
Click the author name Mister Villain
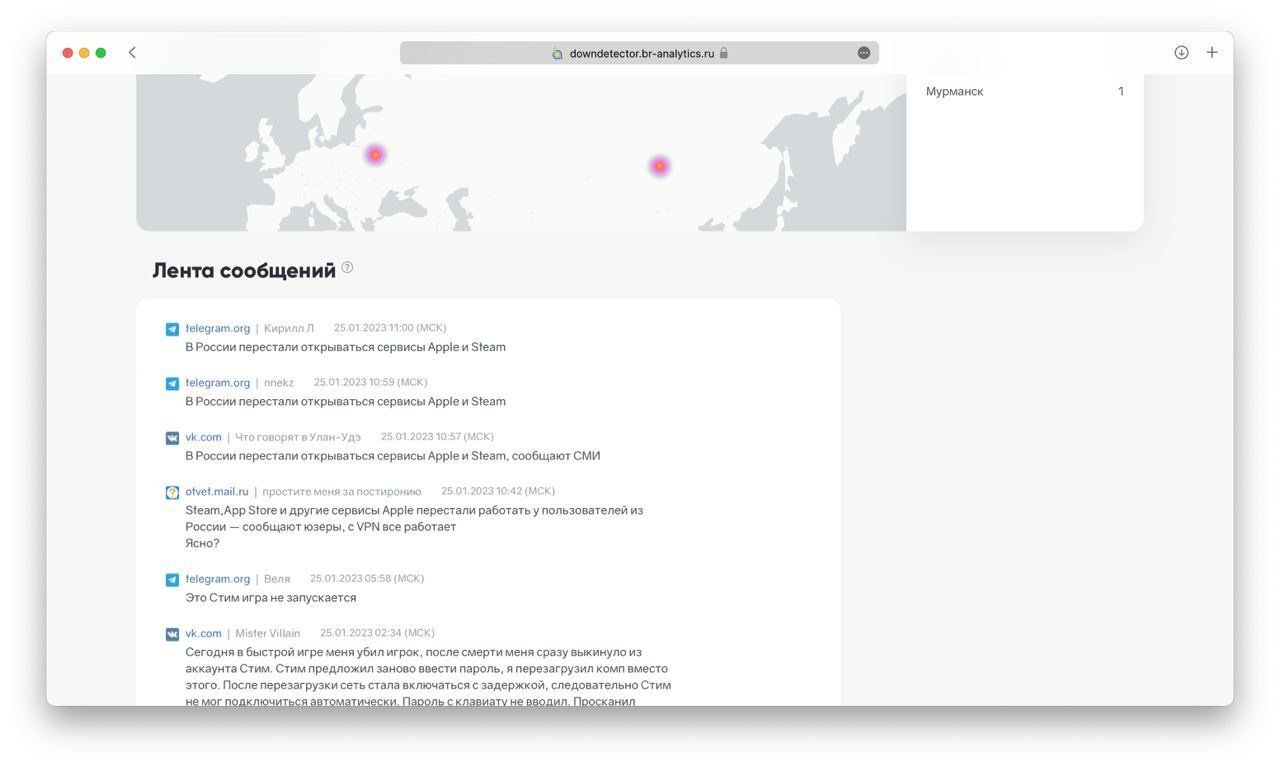pyautogui.click(x=268, y=633)
